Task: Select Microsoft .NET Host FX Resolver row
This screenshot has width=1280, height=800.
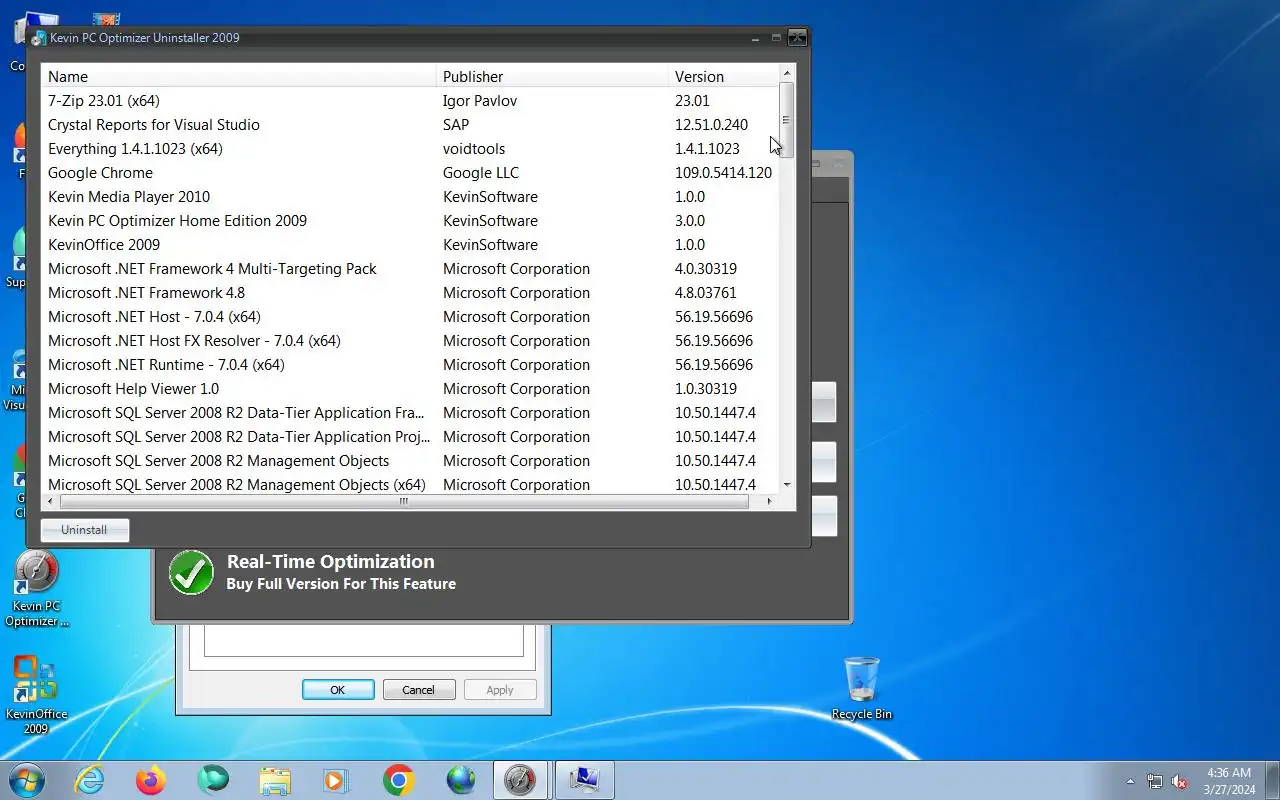Action: coord(409,341)
